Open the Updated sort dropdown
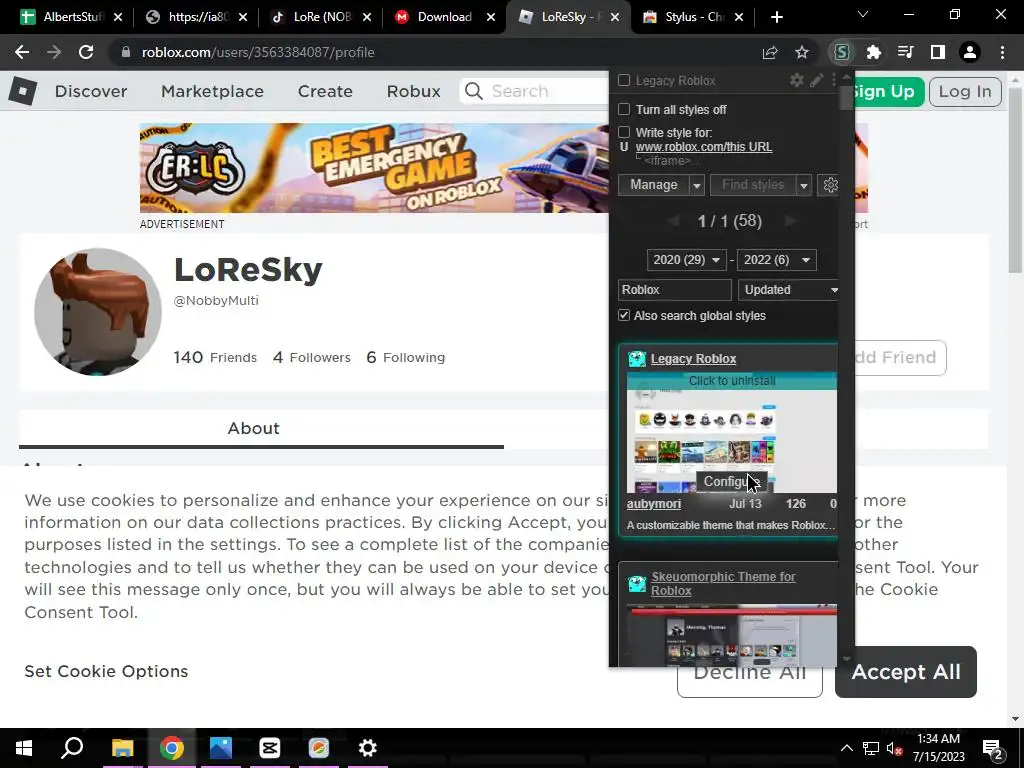Screen dimensions: 1024x768 click(x=789, y=290)
